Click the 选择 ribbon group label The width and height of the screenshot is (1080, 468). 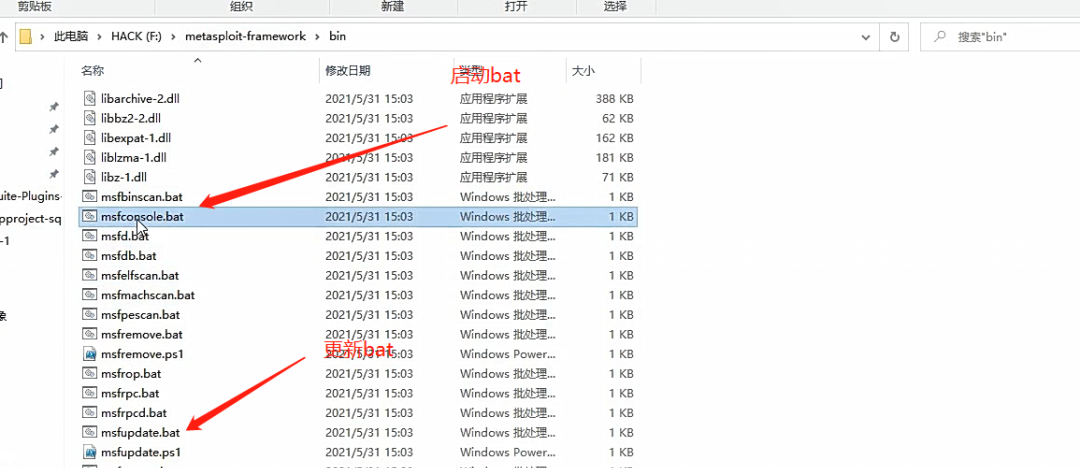pos(615,7)
